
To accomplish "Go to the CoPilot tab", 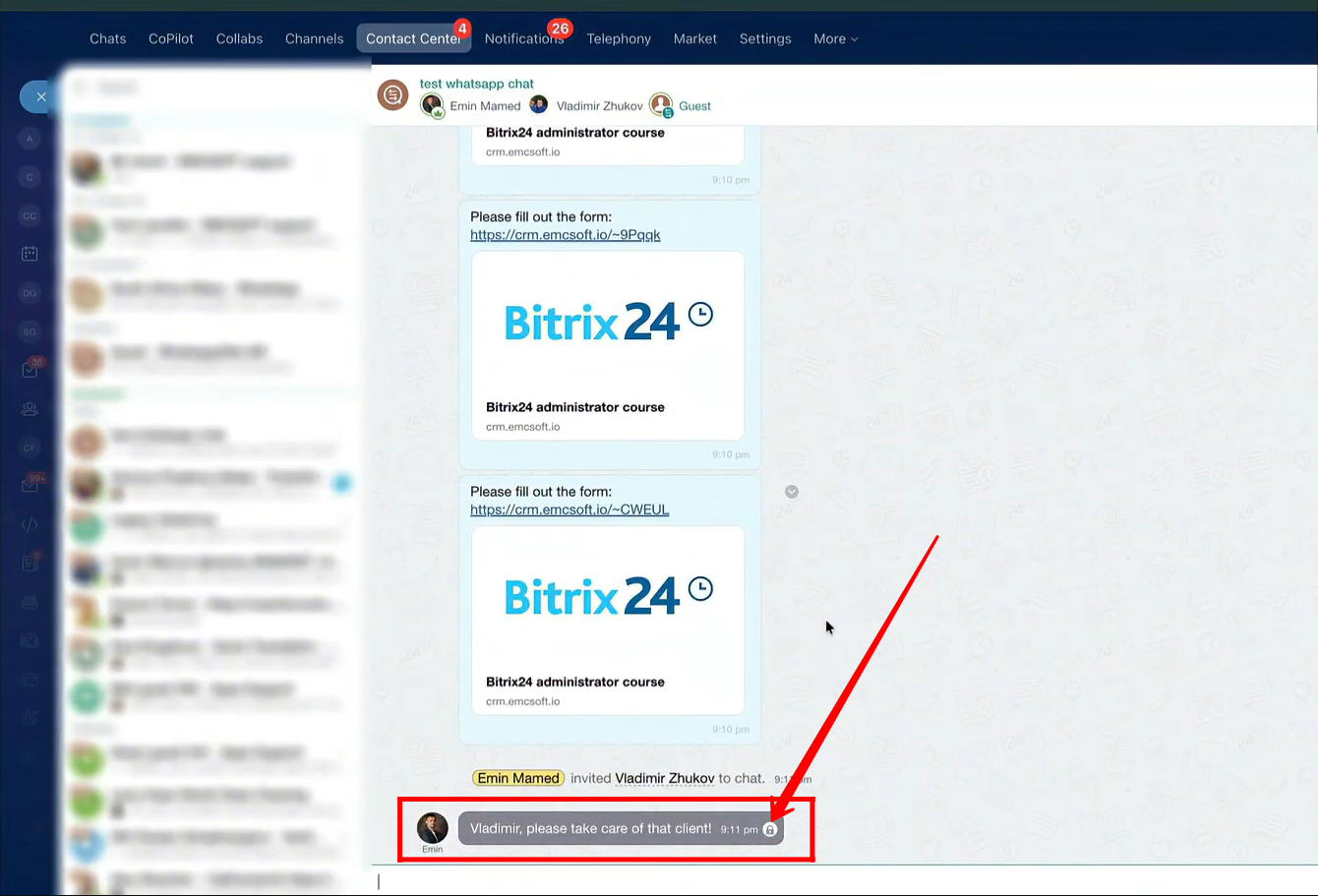I will (171, 38).
